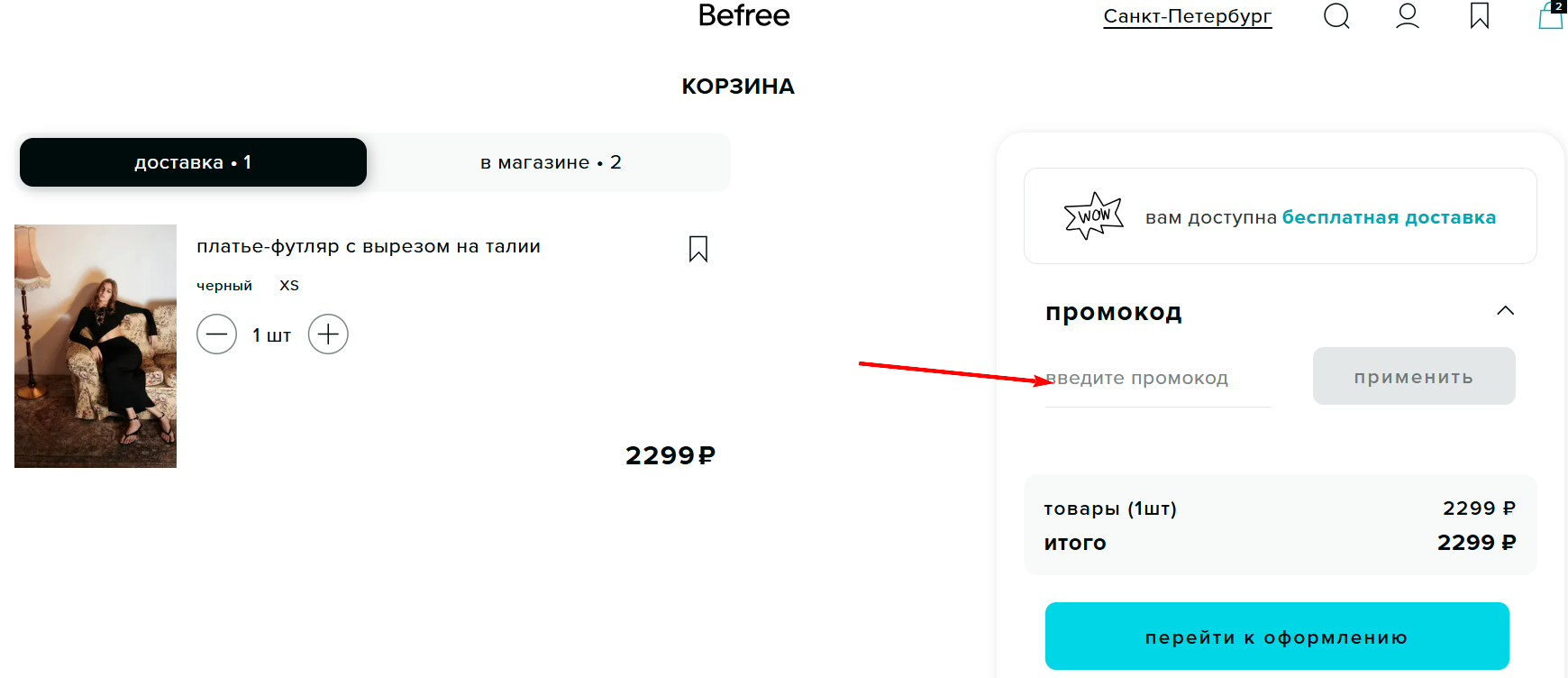
Task: Select the доставка tab
Action: 193,162
